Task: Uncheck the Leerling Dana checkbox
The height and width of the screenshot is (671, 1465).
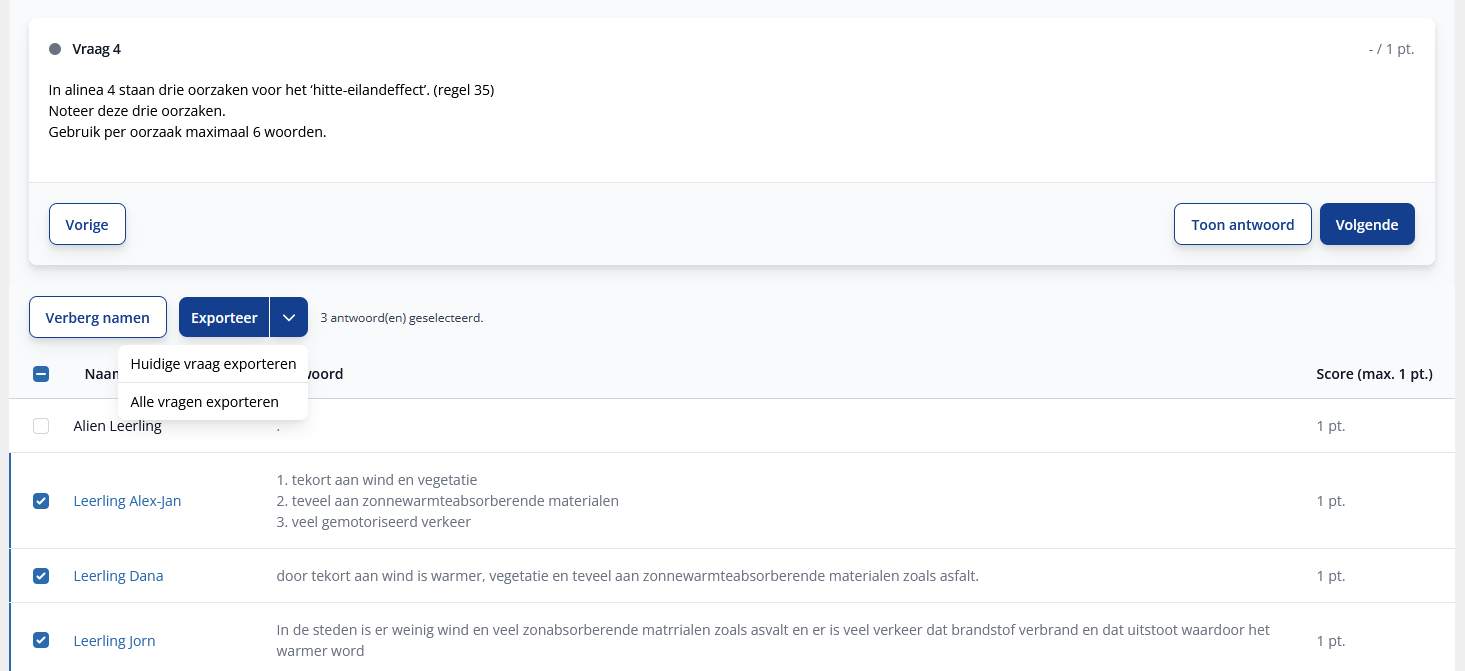Action: (x=41, y=576)
